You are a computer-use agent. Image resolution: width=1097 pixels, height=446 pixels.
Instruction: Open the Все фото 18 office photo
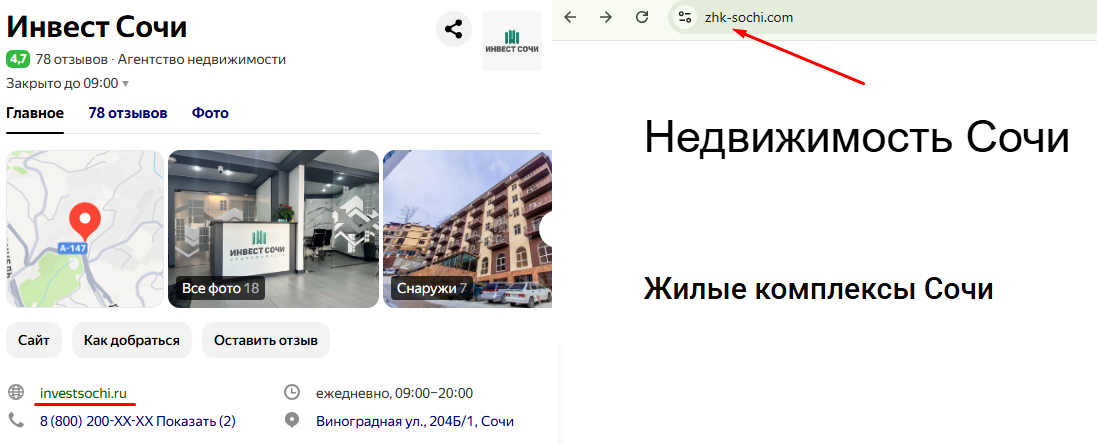(x=274, y=229)
